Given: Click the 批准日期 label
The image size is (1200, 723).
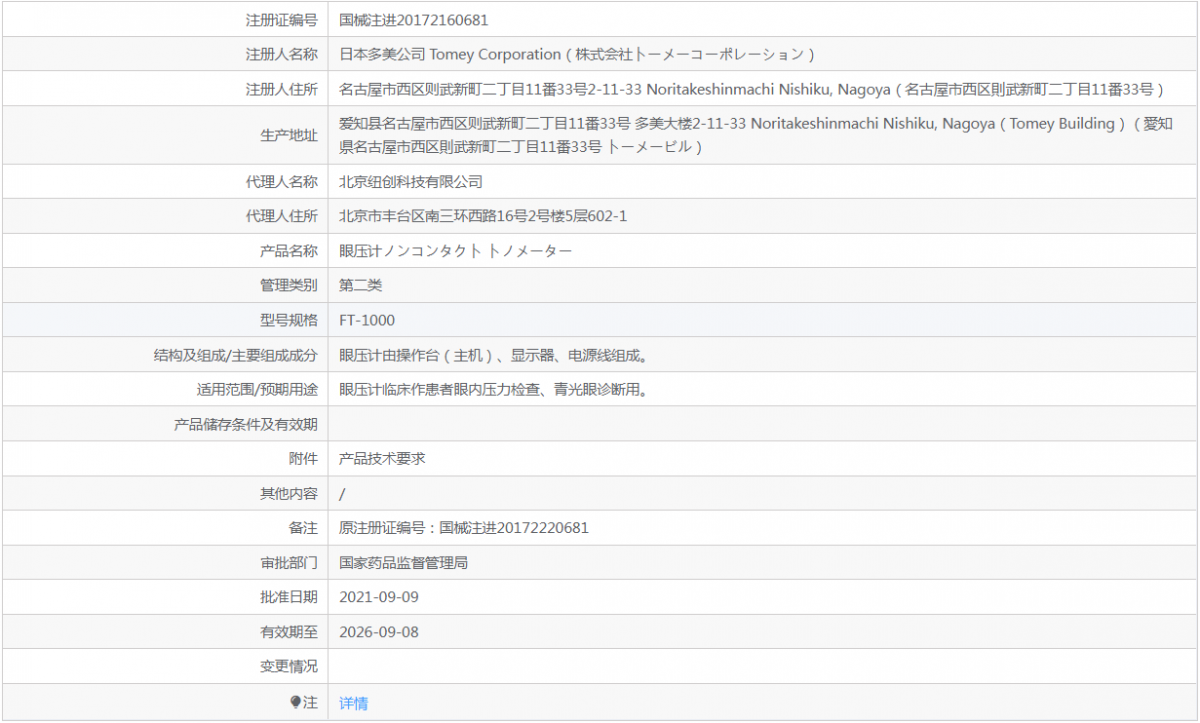Looking at the screenshot, I should (x=289, y=597).
